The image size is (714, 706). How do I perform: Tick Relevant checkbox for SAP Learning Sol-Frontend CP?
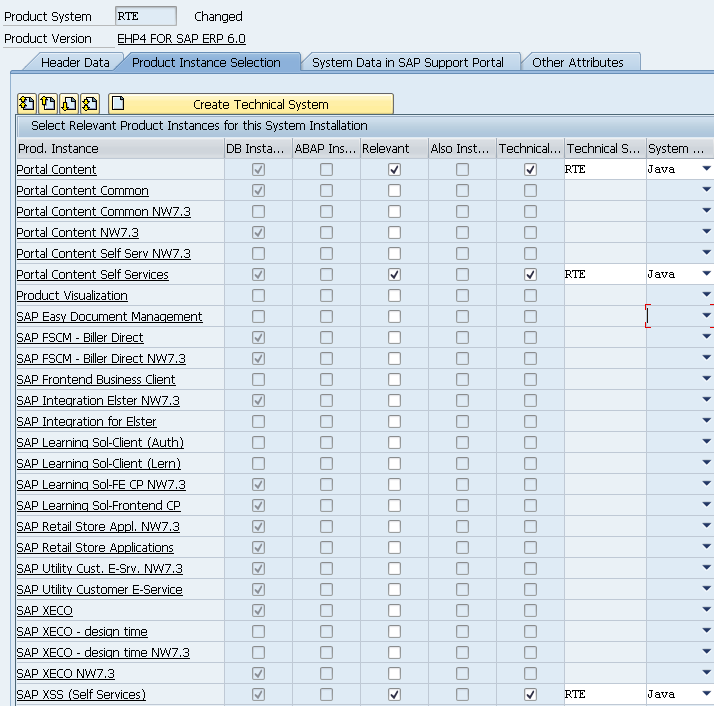(x=394, y=505)
